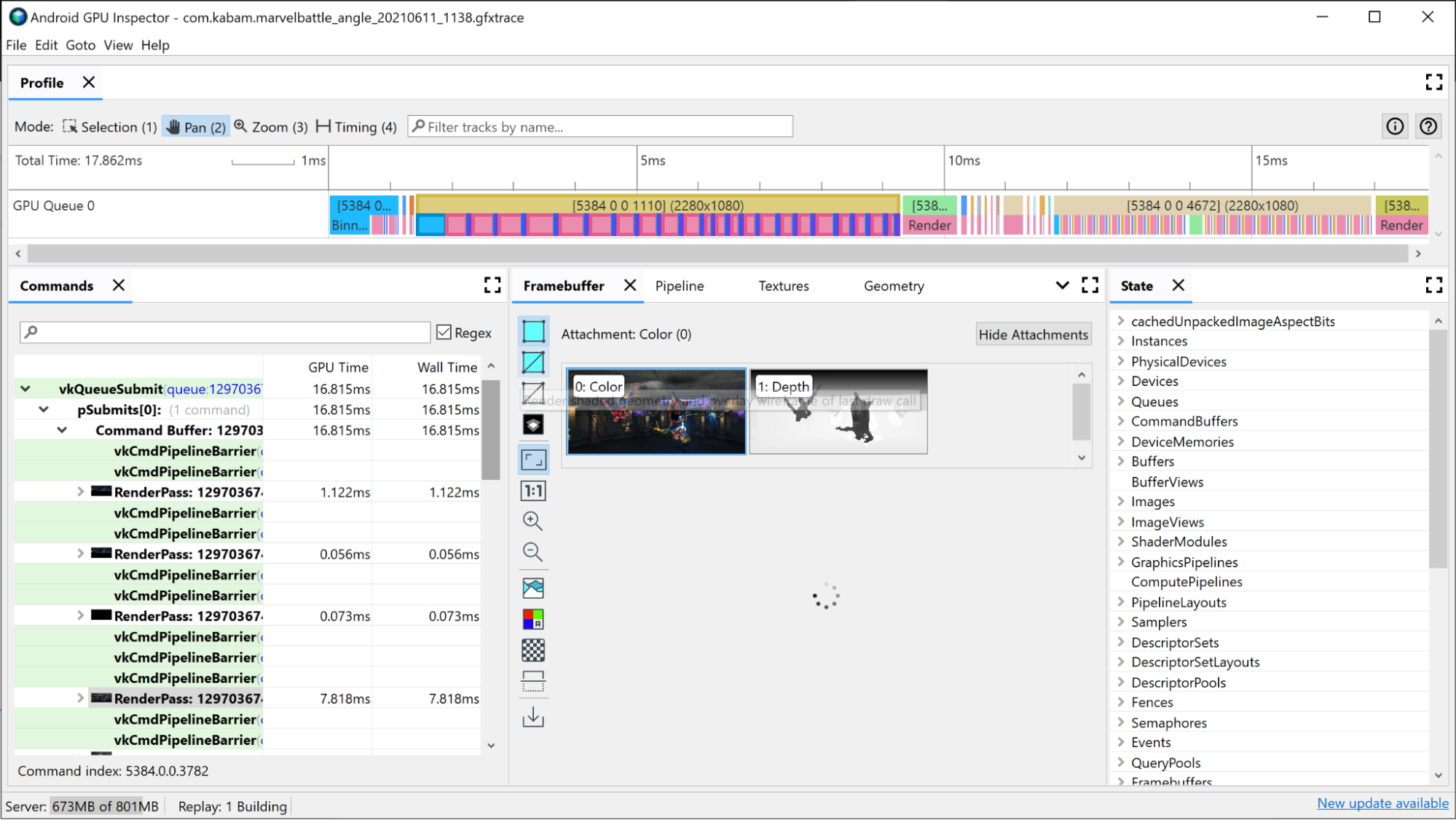Switch to the Geometry tab

point(894,285)
